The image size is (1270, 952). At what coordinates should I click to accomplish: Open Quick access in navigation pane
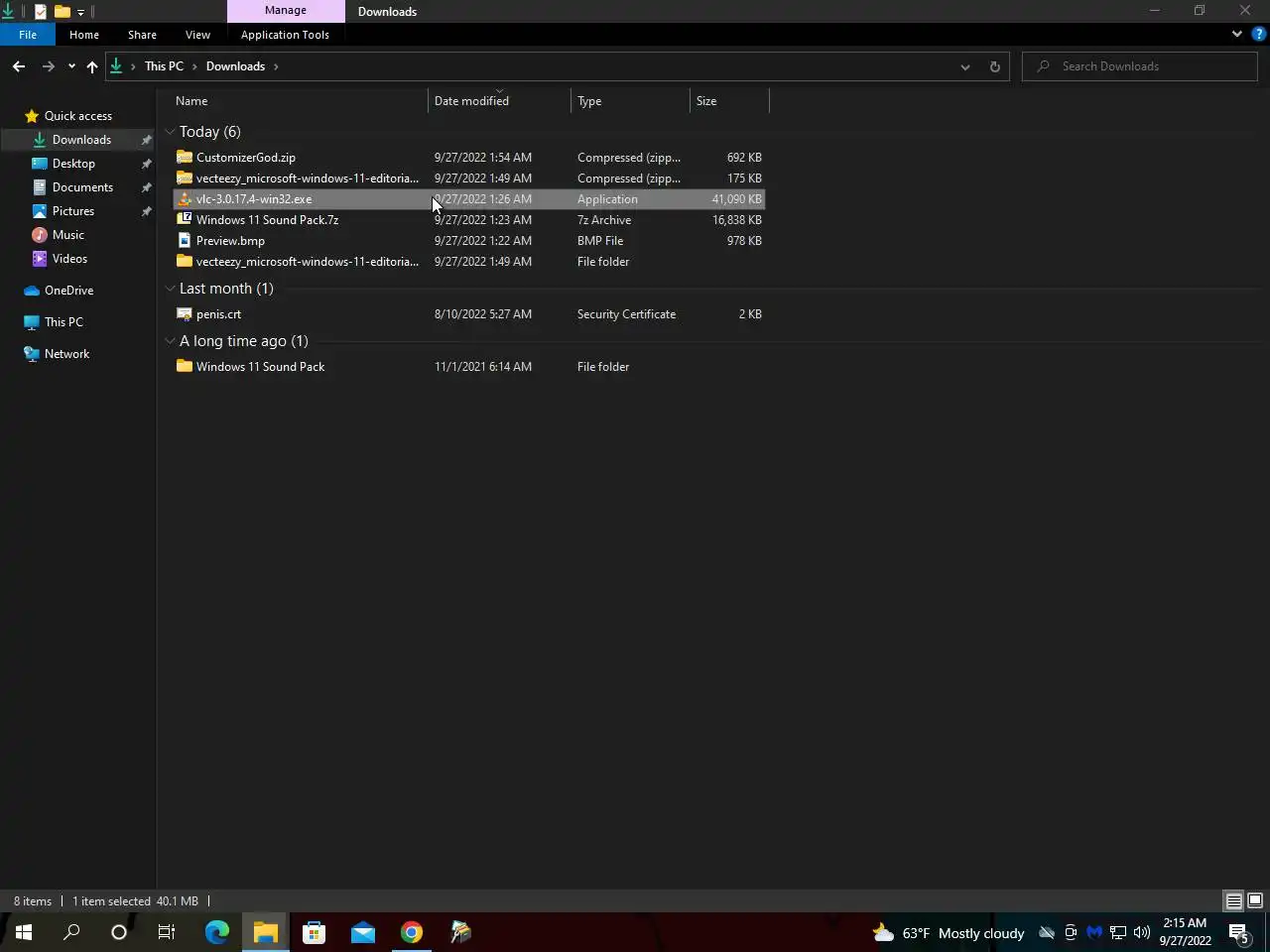[77, 116]
